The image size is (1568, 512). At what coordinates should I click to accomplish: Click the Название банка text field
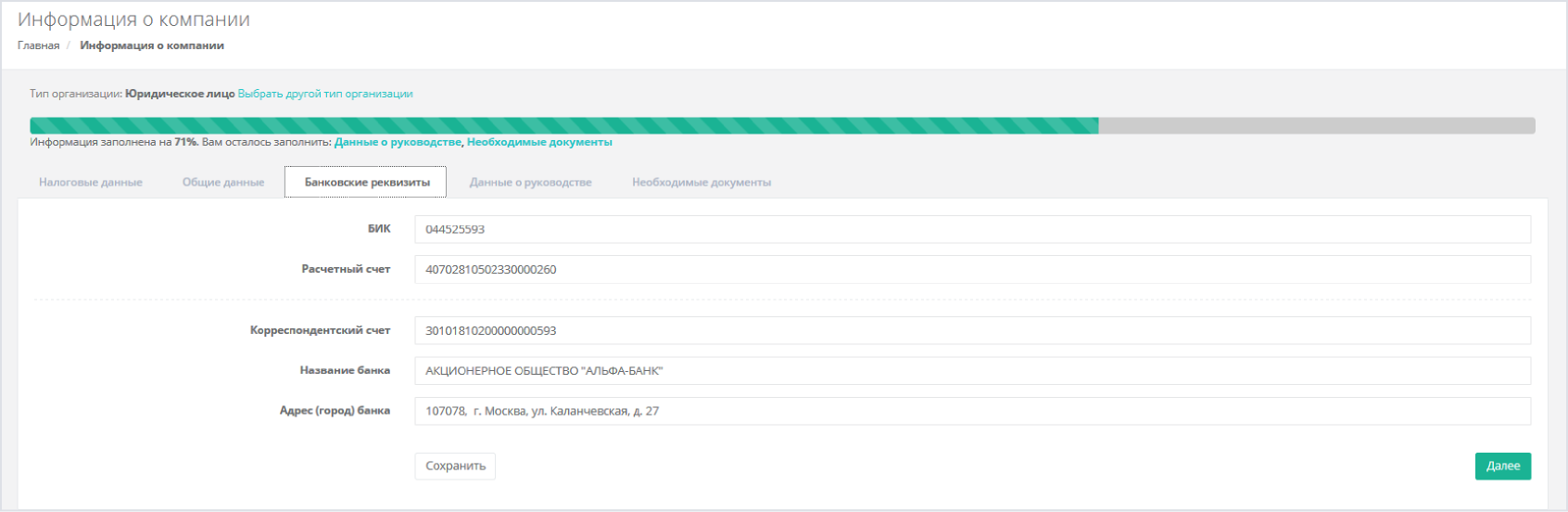pyautogui.click(x=971, y=371)
